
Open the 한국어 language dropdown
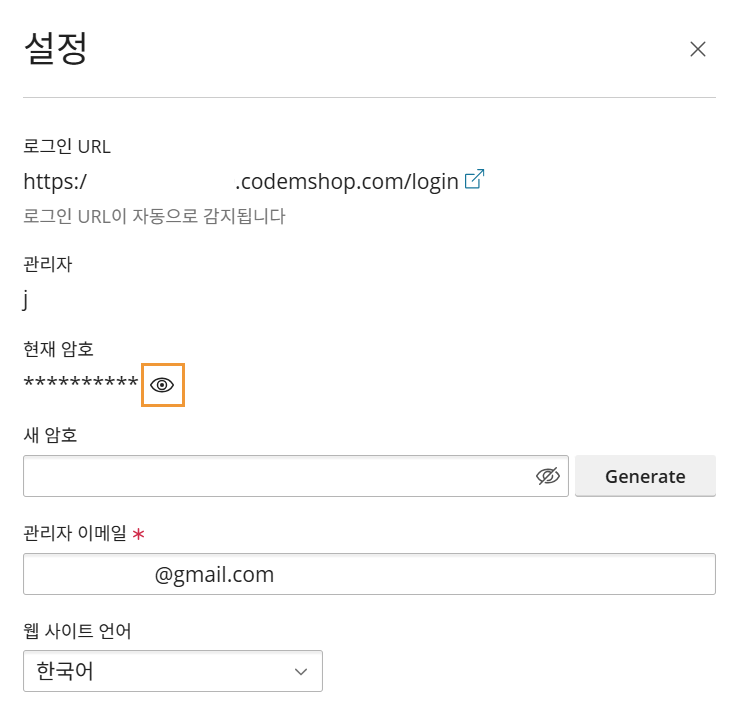tap(172, 671)
